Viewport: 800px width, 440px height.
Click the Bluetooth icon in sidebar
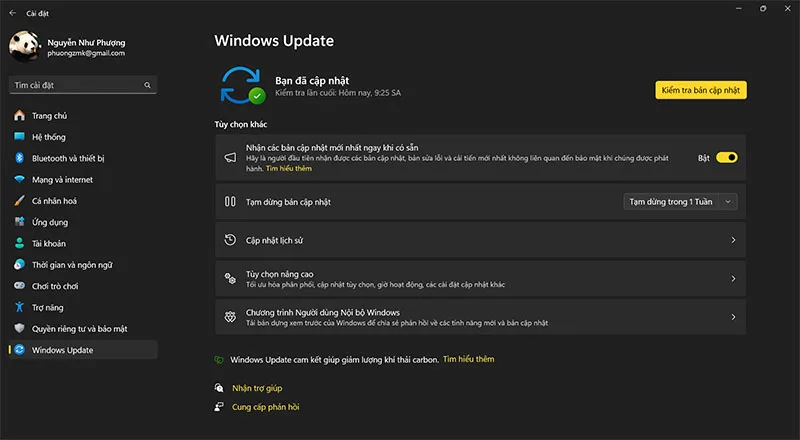pos(19,158)
